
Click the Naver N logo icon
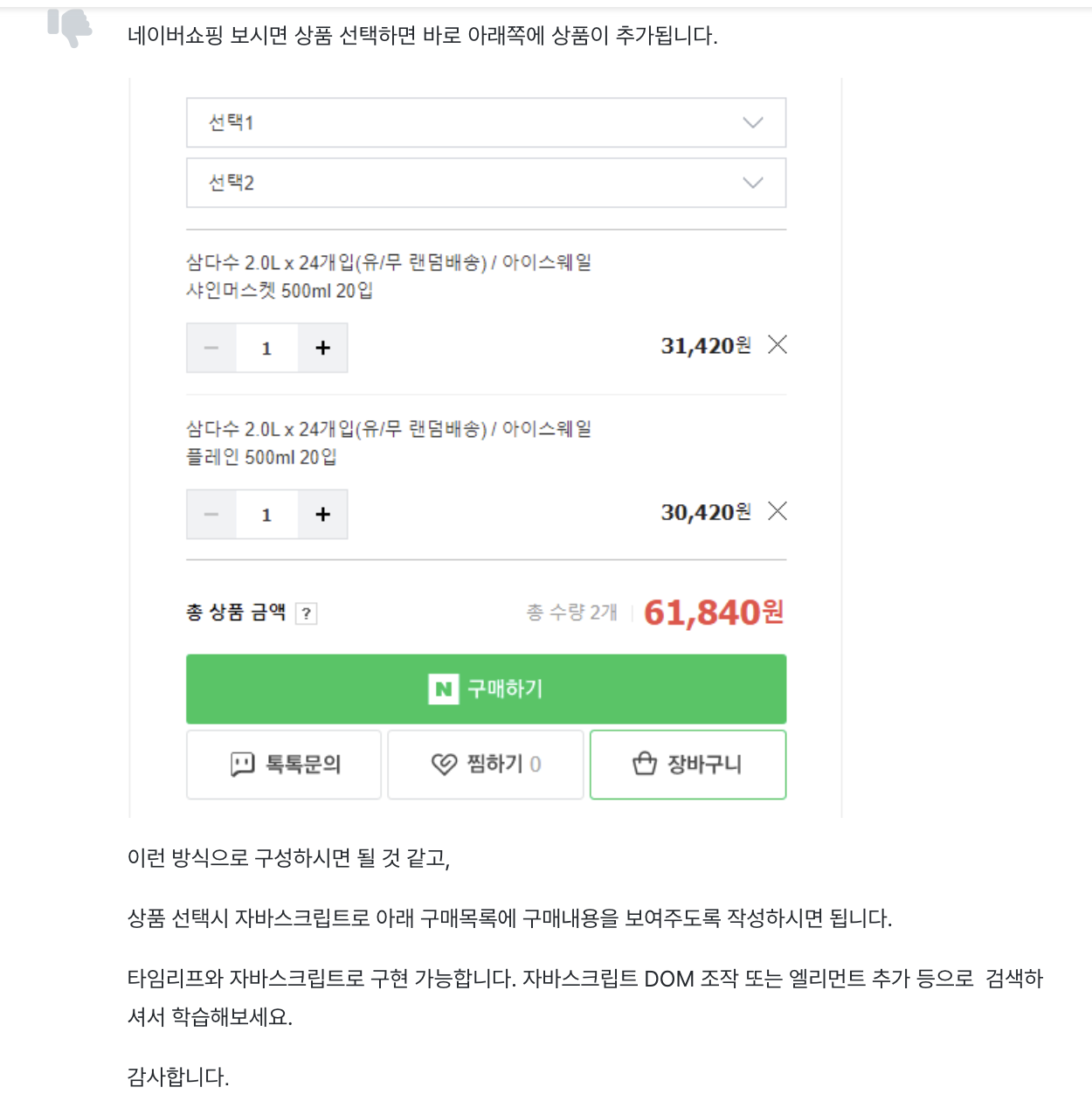[444, 689]
